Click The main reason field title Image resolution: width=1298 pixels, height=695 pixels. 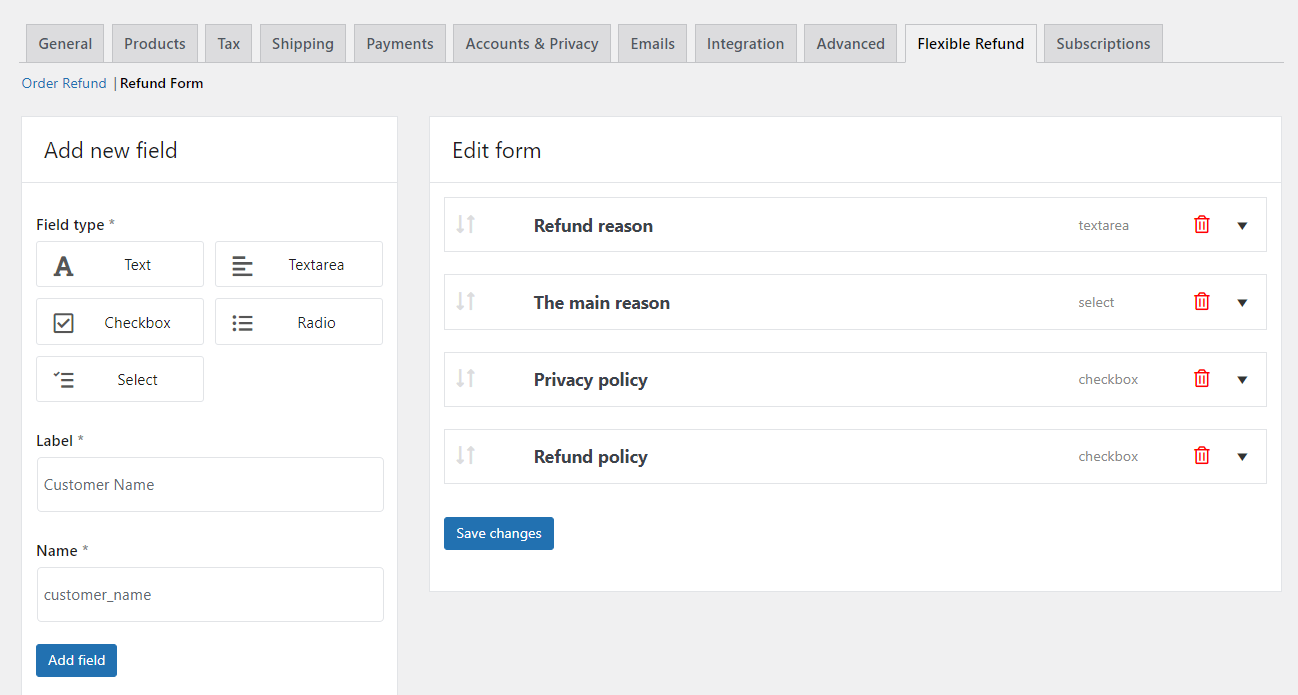(x=602, y=303)
